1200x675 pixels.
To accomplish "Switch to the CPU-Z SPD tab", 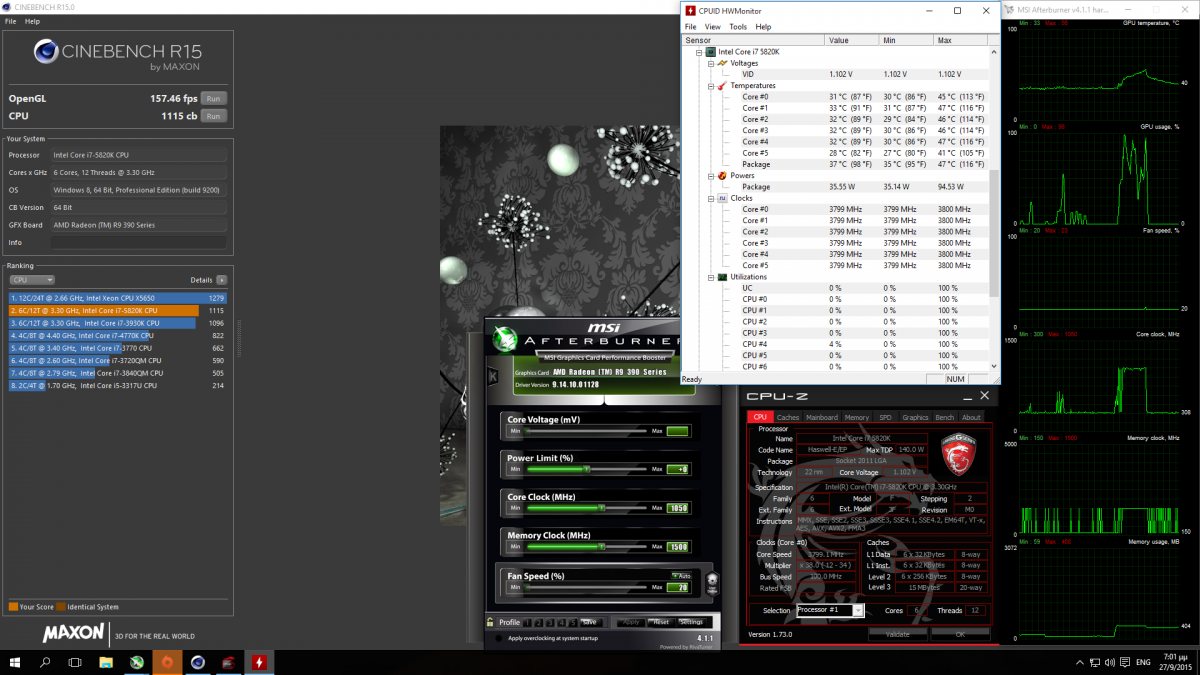I will click(x=885, y=417).
